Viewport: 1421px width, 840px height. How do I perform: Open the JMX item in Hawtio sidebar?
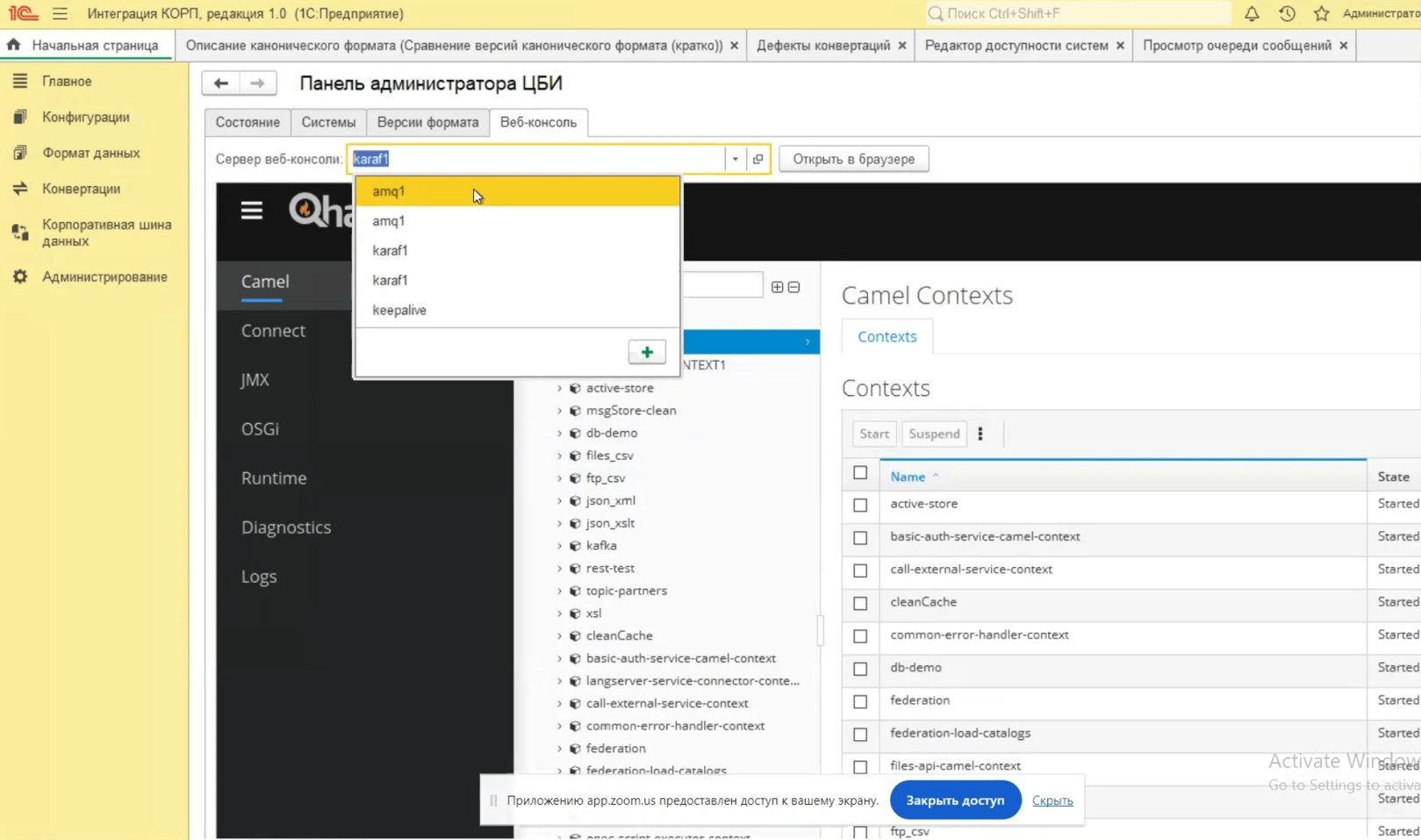[255, 380]
